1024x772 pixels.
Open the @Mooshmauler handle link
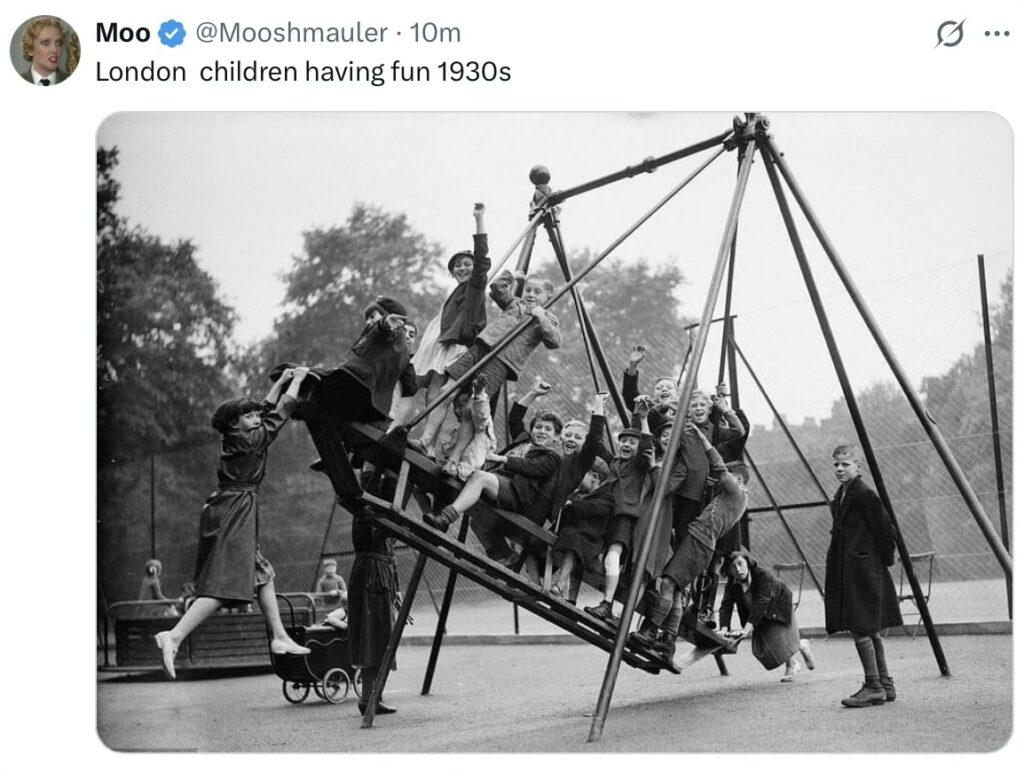pyautogui.click(x=291, y=33)
